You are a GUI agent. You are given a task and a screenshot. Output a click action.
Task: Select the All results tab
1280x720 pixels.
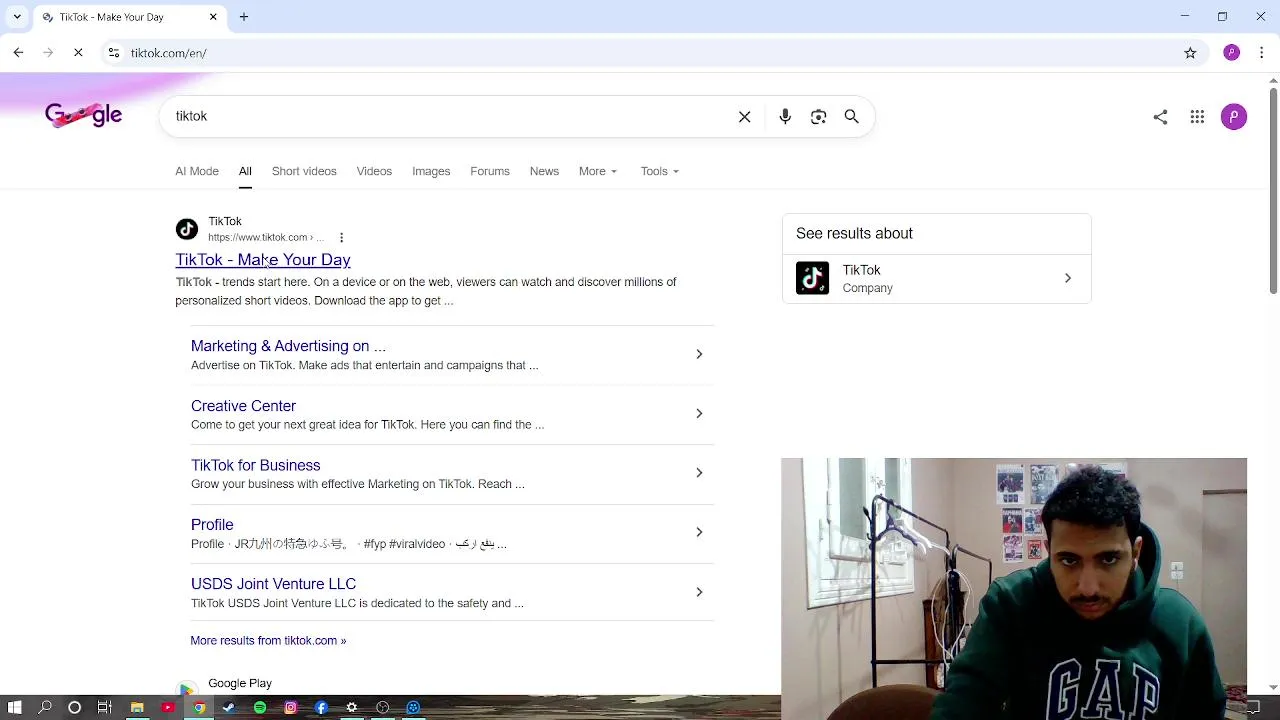pos(245,171)
